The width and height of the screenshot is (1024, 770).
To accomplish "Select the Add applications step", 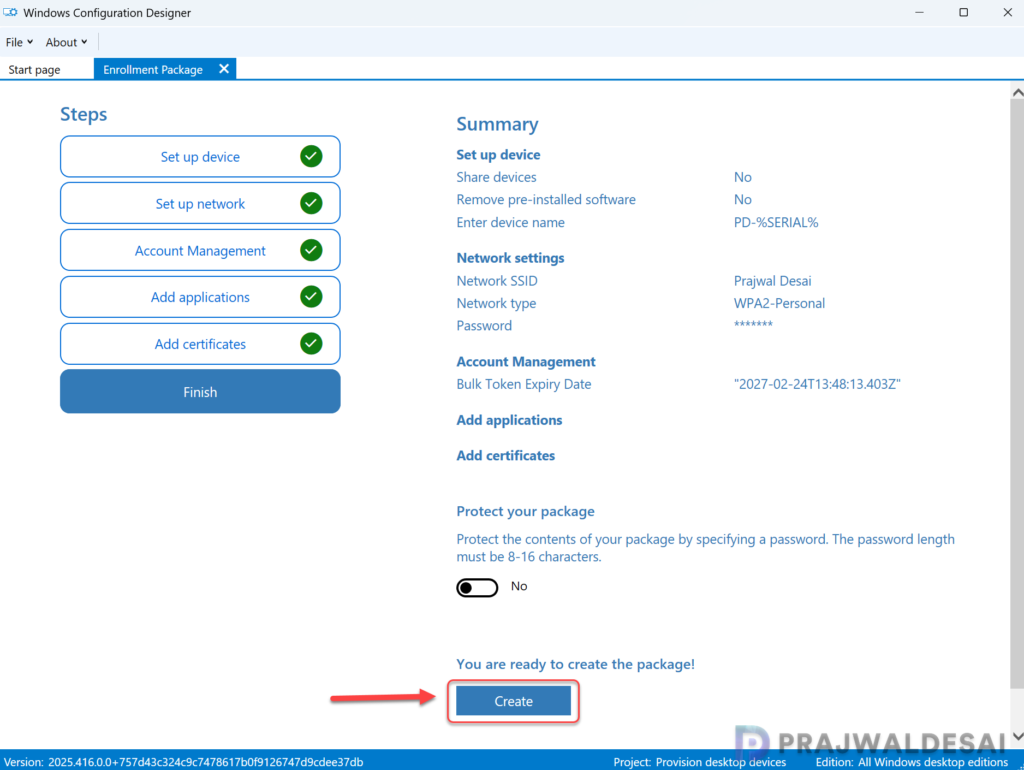I will tap(200, 297).
